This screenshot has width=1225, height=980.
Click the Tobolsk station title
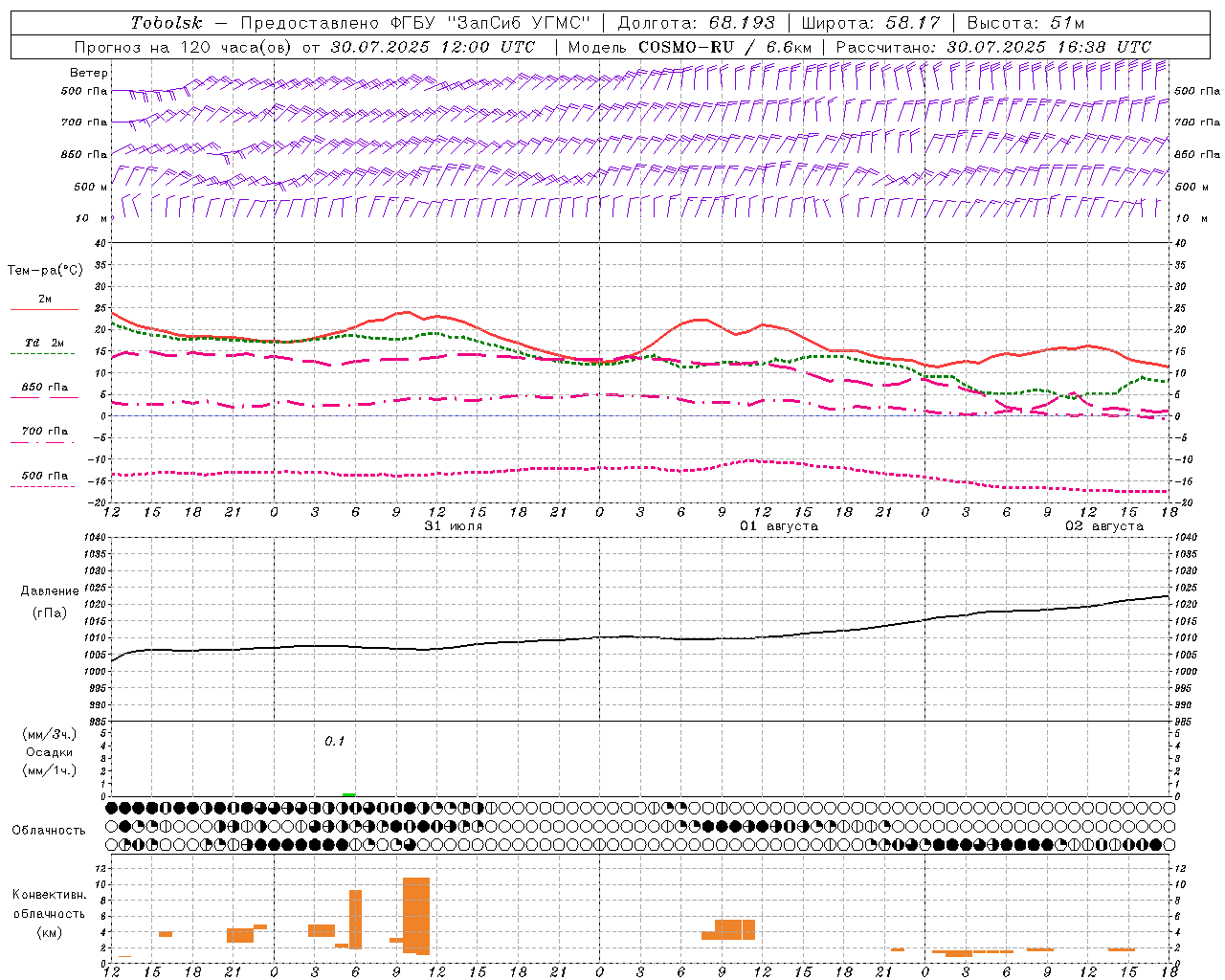point(167,23)
